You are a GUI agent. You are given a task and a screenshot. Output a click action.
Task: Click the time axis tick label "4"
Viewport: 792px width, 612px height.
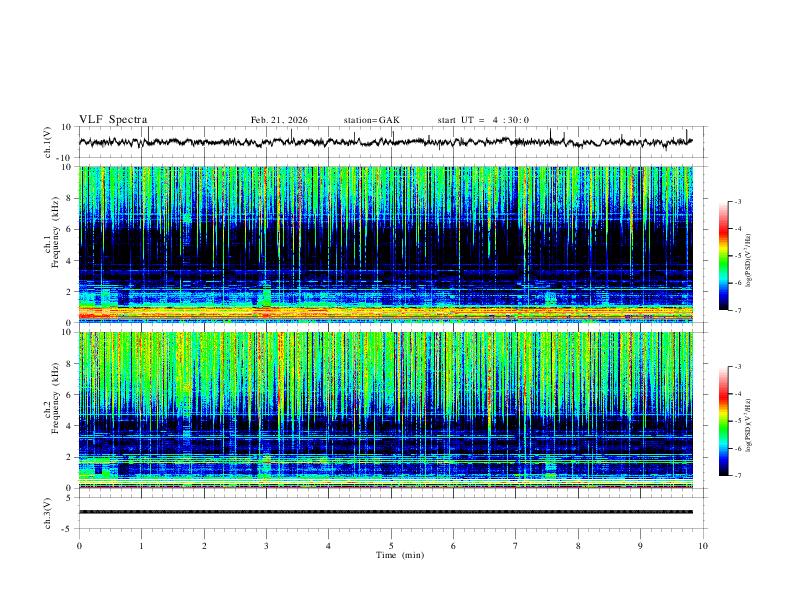[x=329, y=546]
